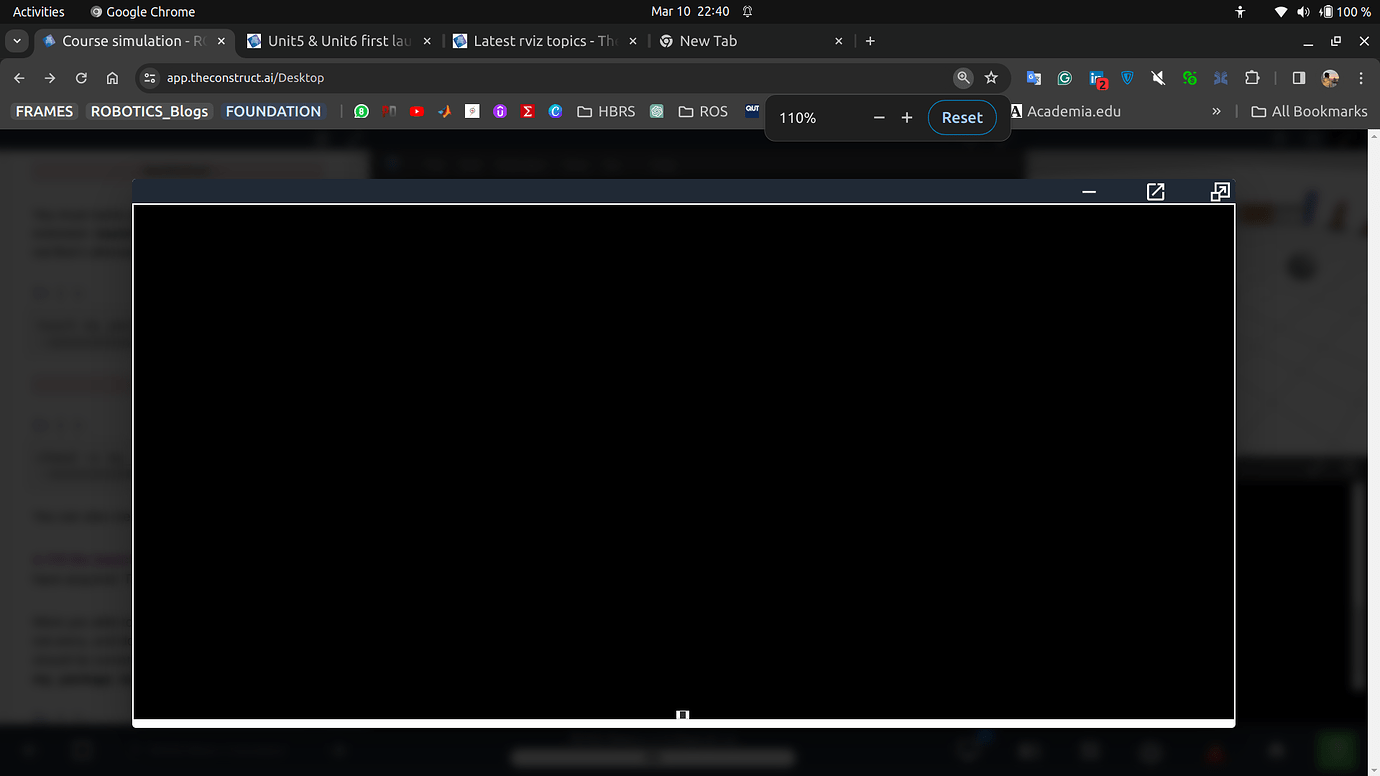
Task: Open the MATLAB bookmark
Action: [444, 111]
